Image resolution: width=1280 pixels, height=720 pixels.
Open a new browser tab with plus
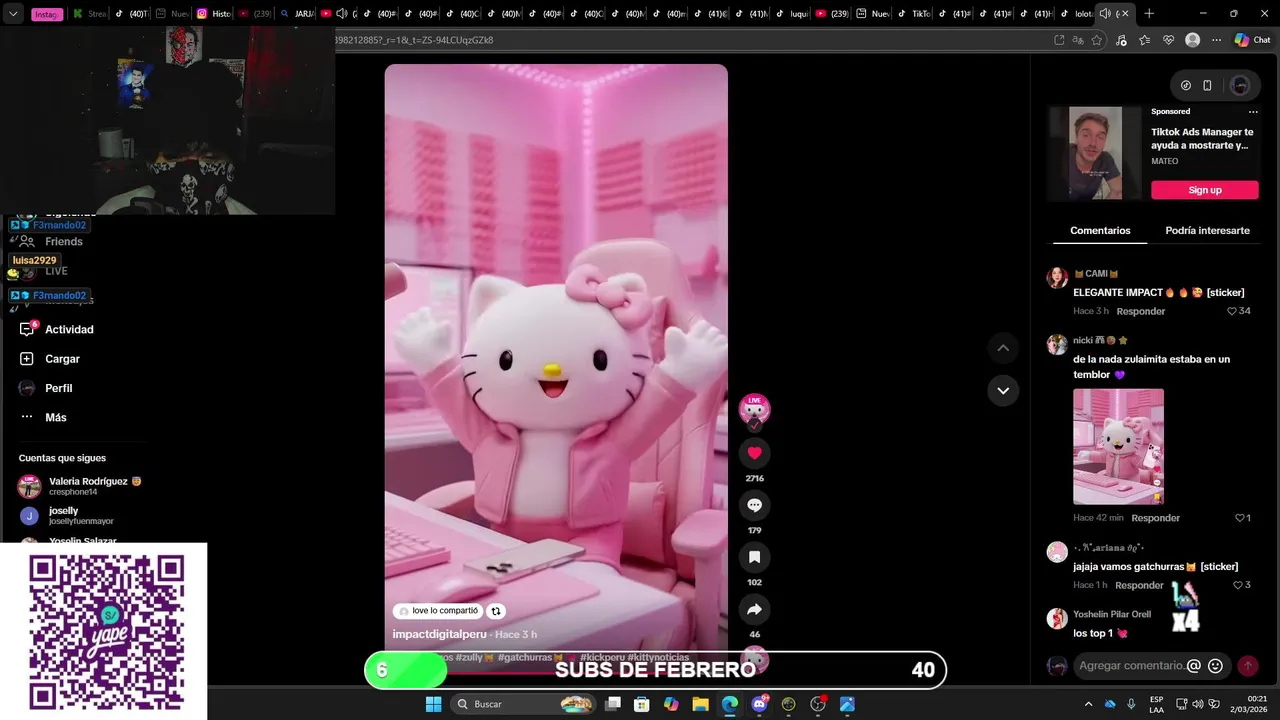click(x=1149, y=13)
